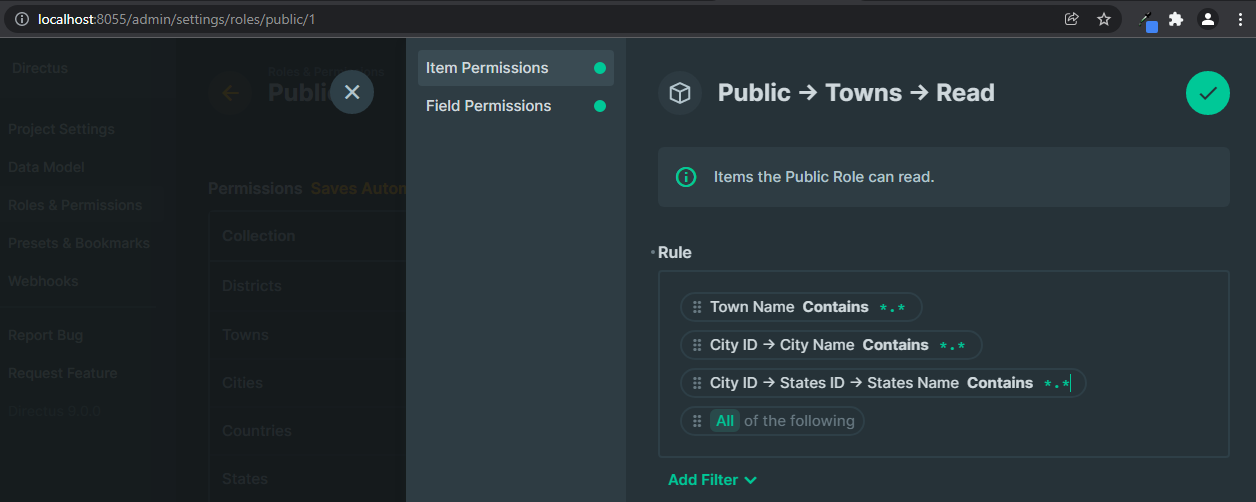Grab the City Name filter's drag handle
This screenshot has width=1256, height=502.
(697, 345)
